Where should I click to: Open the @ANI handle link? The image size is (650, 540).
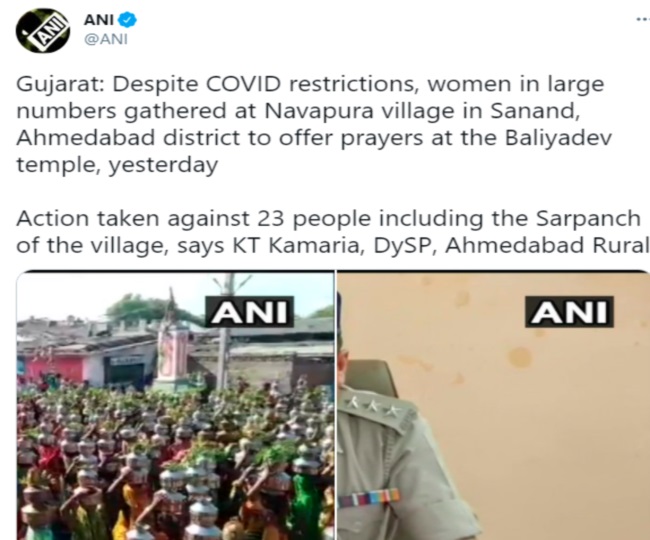click(106, 39)
